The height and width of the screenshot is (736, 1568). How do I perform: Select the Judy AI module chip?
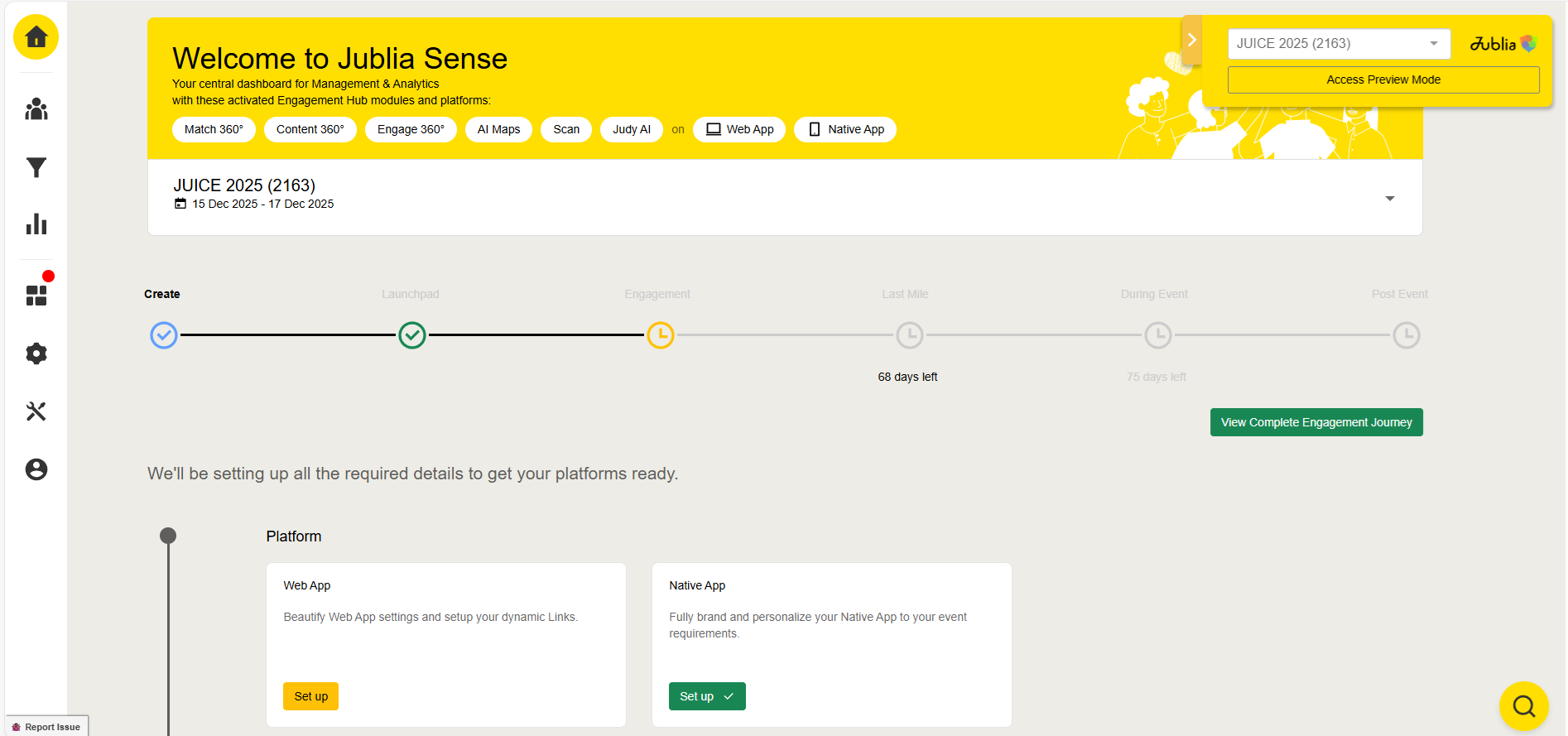(x=632, y=129)
